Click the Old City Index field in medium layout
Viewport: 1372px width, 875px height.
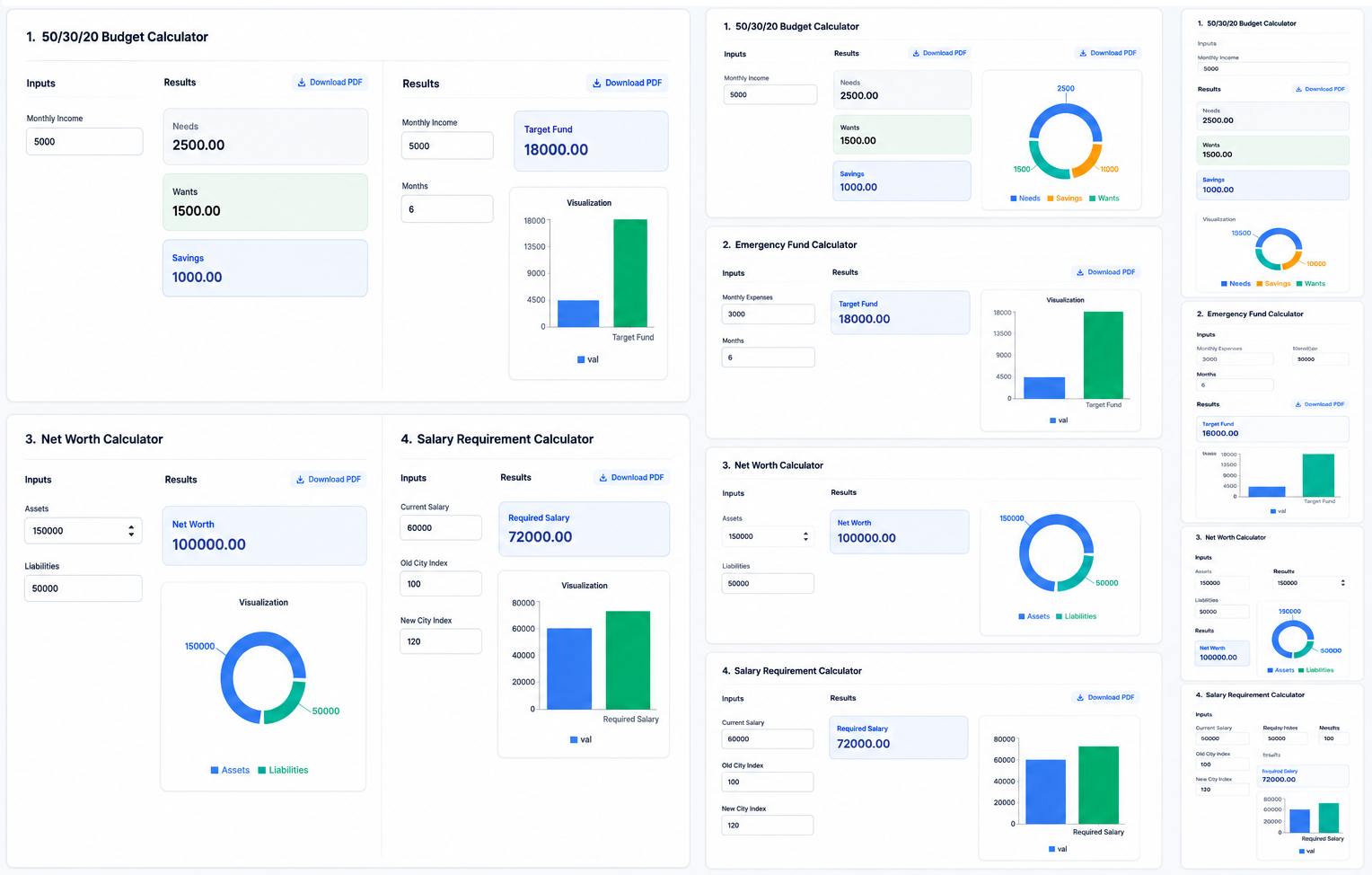point(768,782)
